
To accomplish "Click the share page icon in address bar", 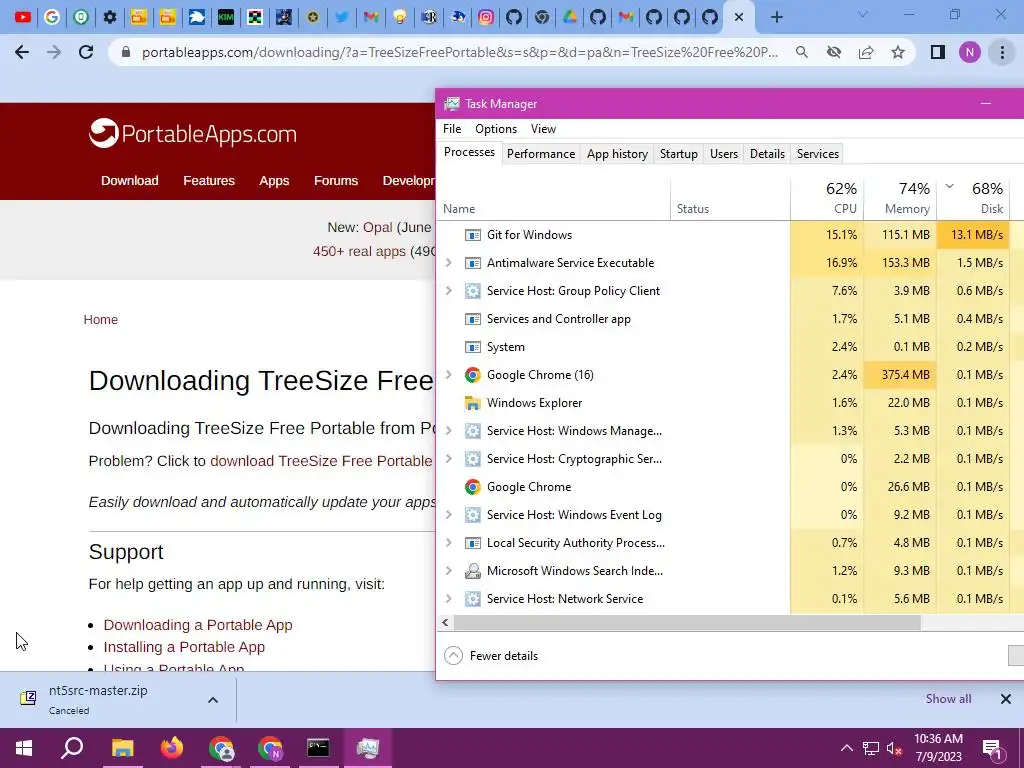I will pos(866,52).
